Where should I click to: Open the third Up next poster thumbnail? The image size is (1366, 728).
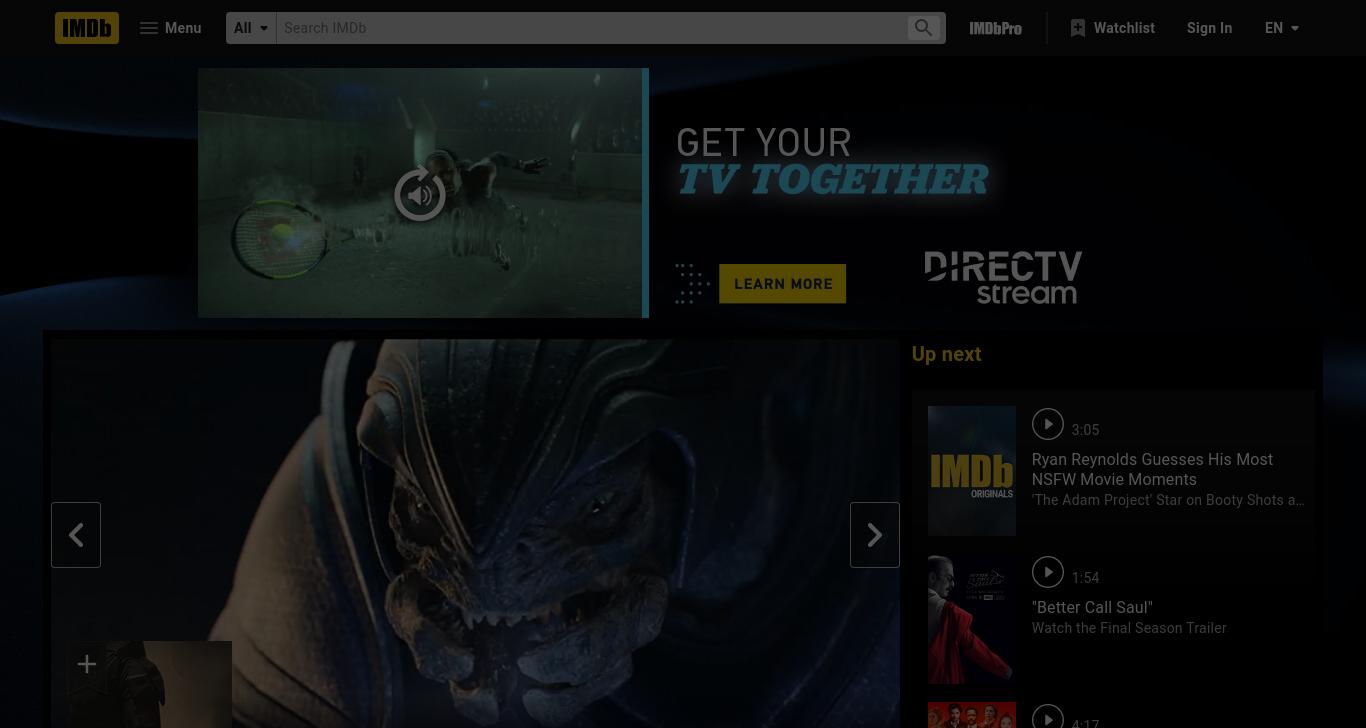pos(972,715)
